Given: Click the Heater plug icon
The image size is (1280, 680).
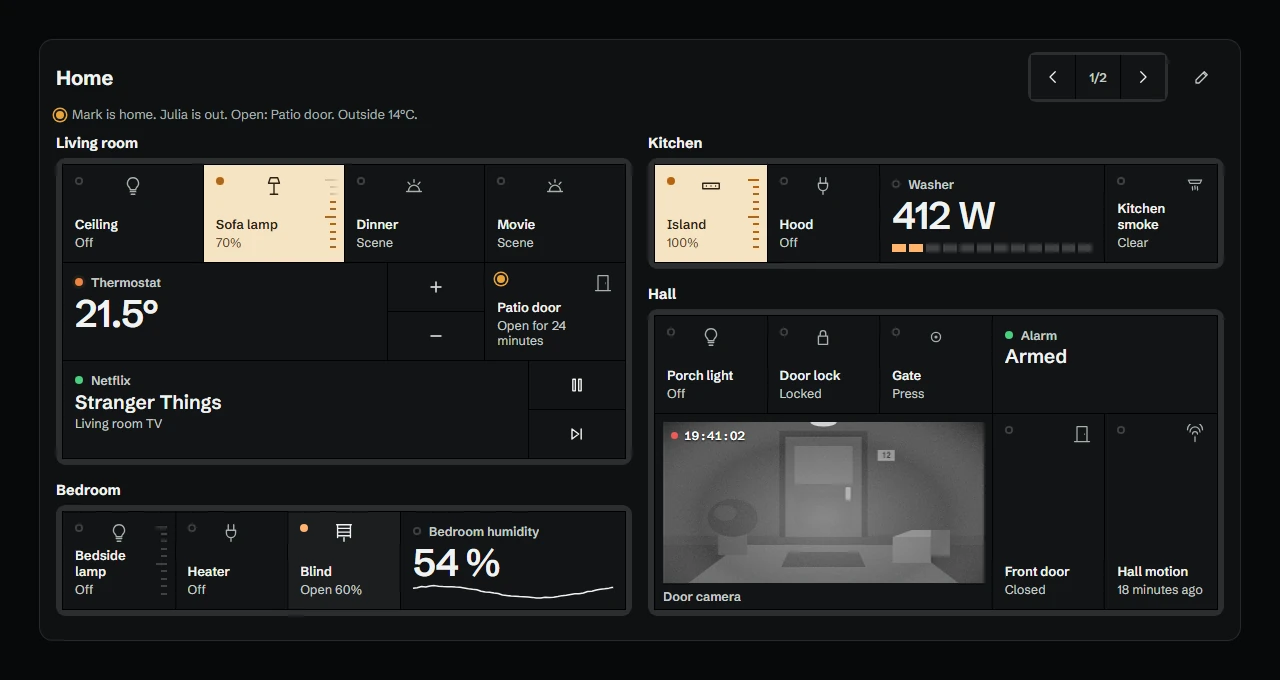Looking at the screenshot, I should click(231, 533).
